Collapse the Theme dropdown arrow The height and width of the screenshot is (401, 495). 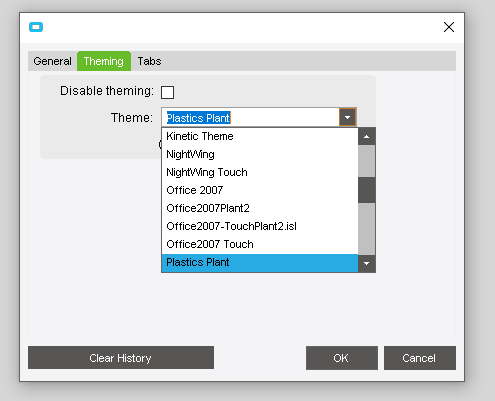(x=347, y=117)
